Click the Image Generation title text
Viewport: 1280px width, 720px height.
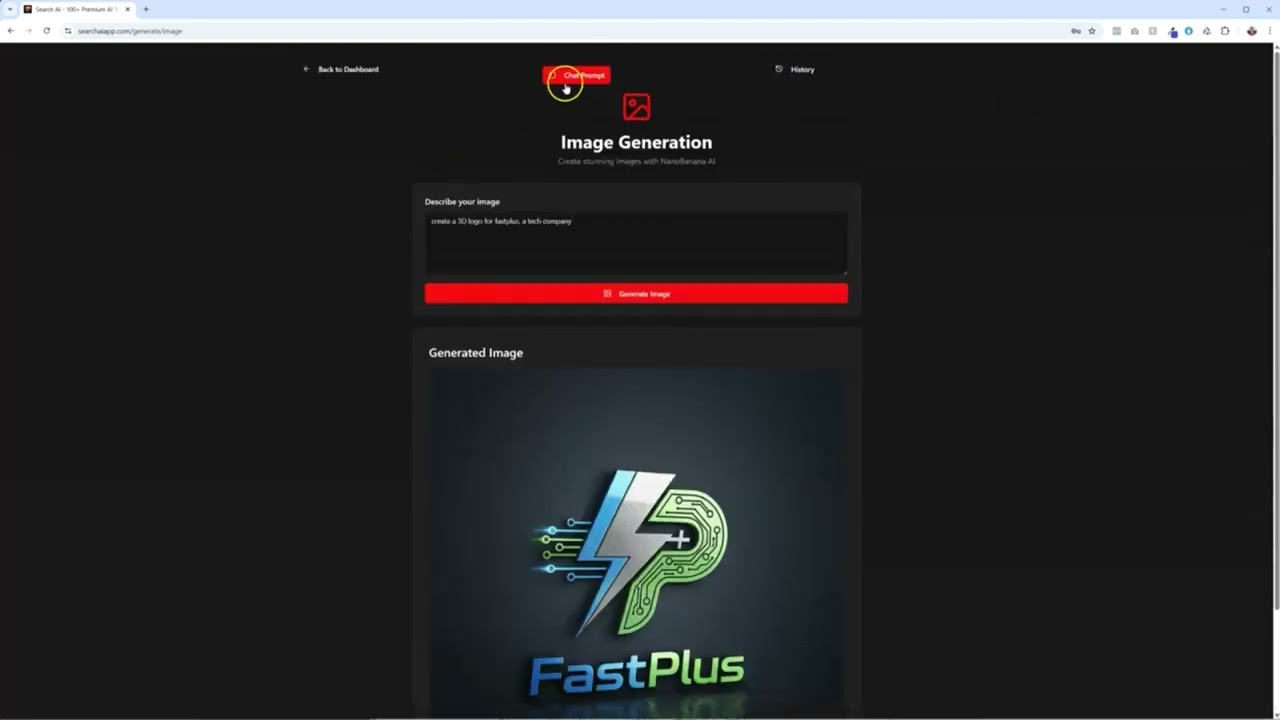coord(636,142)
